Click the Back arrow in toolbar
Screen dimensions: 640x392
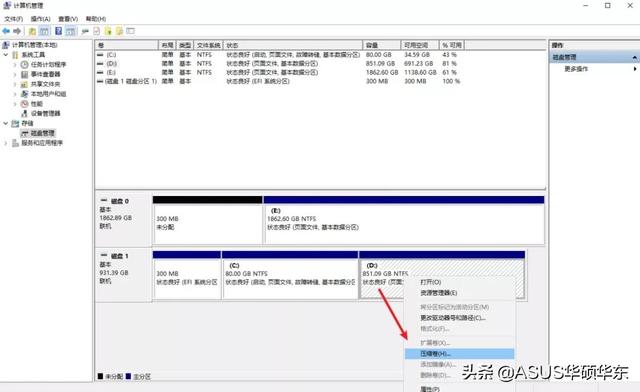[6, 31]
